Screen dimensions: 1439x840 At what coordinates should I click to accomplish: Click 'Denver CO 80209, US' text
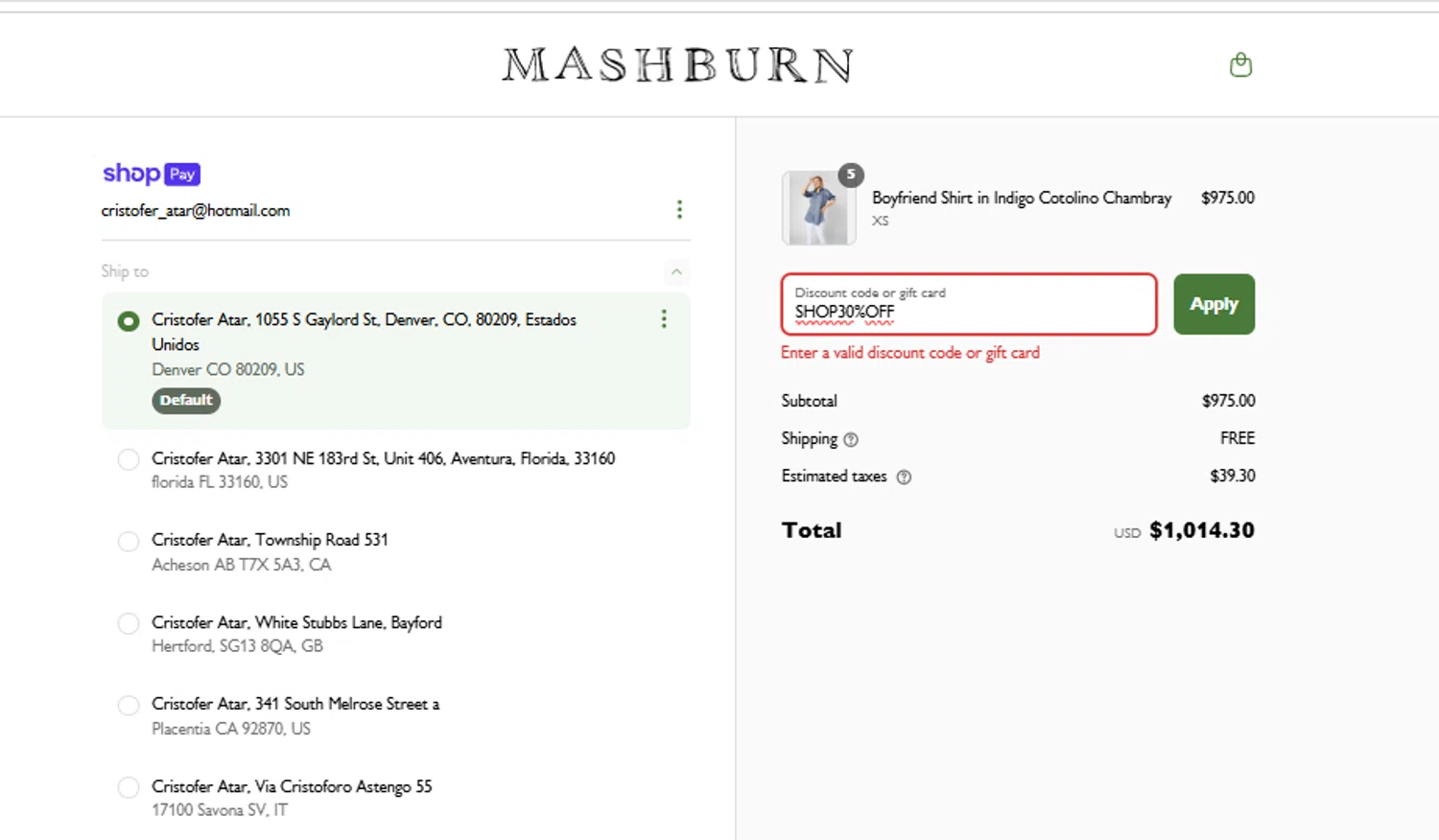[x=228, y=369]
